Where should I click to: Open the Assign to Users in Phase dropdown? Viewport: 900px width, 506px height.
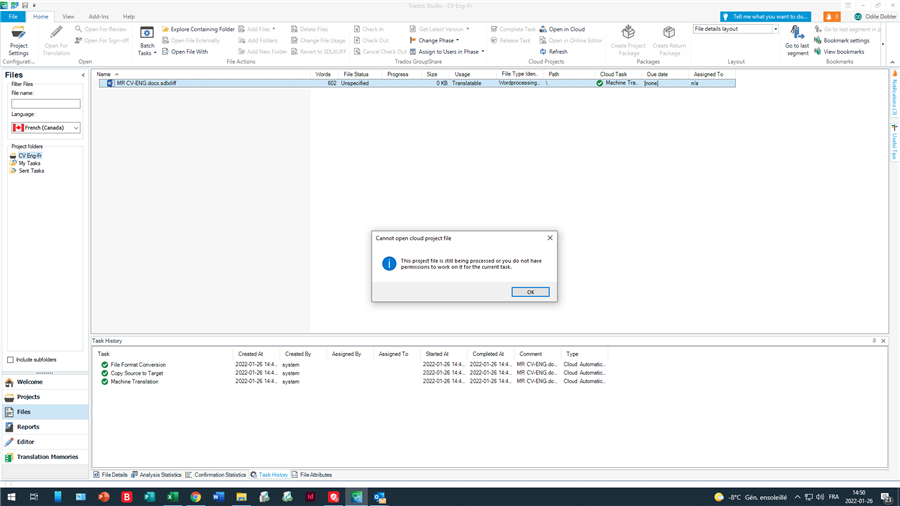click(447, 52)
